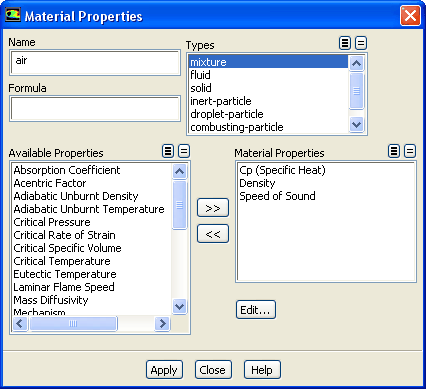The width and height of the screenshot is (426, 389).
Task: Click Types list scroll down arrow
Action: 356,125
